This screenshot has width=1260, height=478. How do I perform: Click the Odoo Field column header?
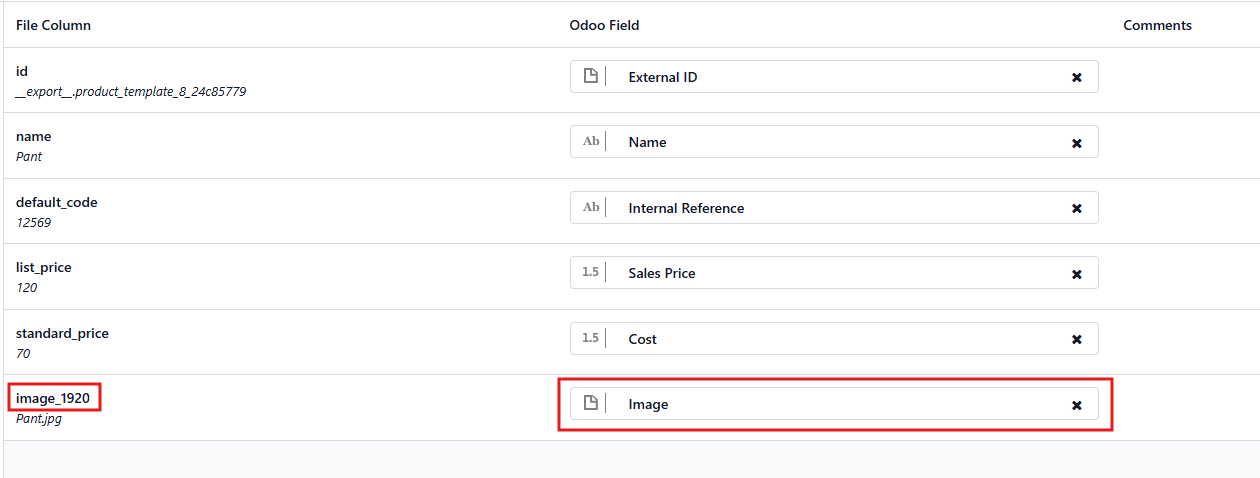coord(604,25)
